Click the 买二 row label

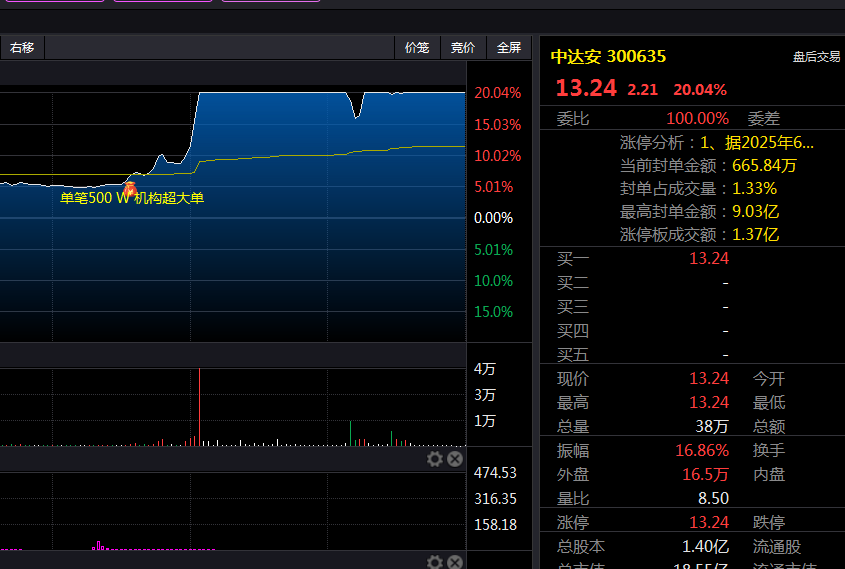tap(572, 283)
